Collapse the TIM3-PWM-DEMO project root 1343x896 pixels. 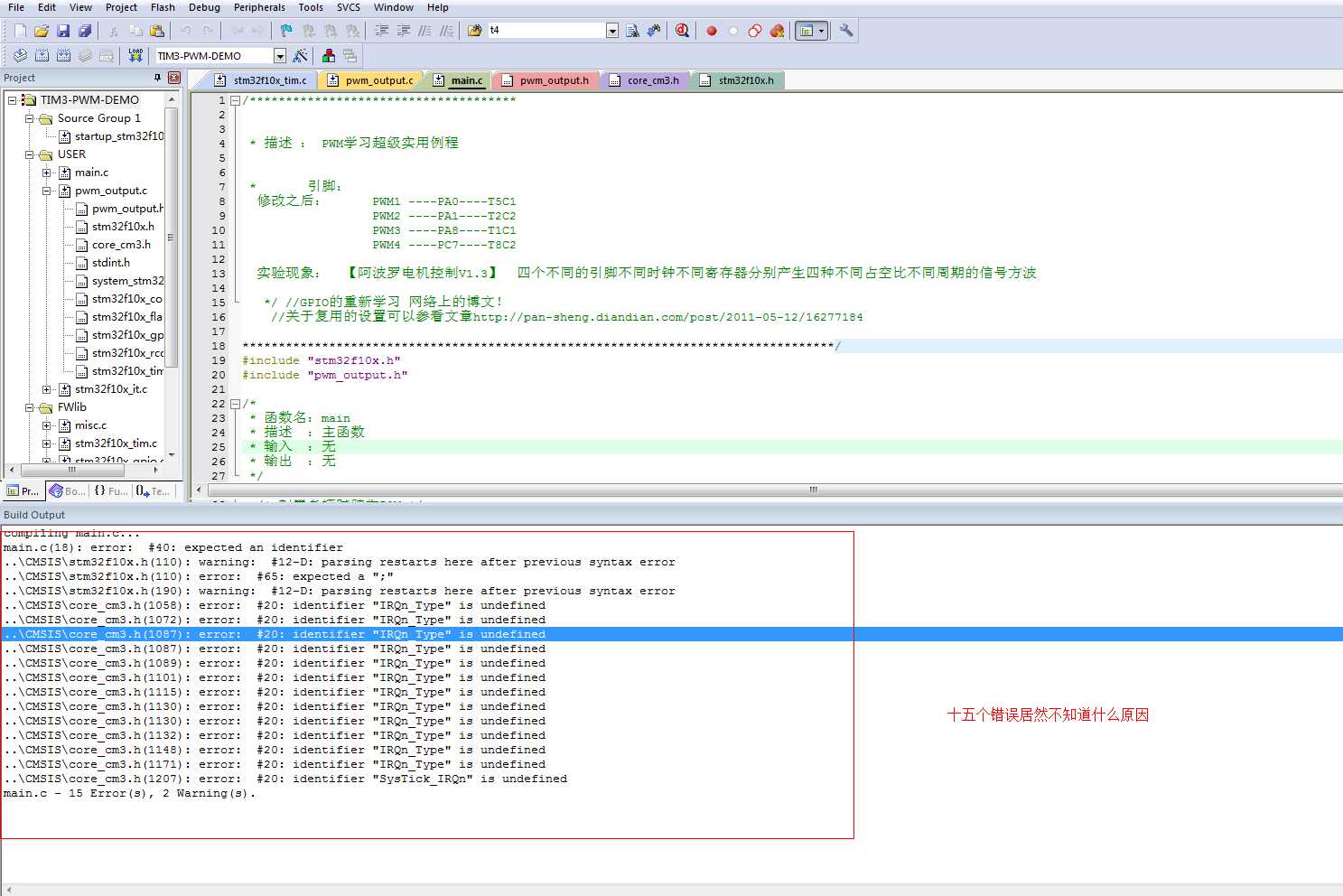[13, 100]
